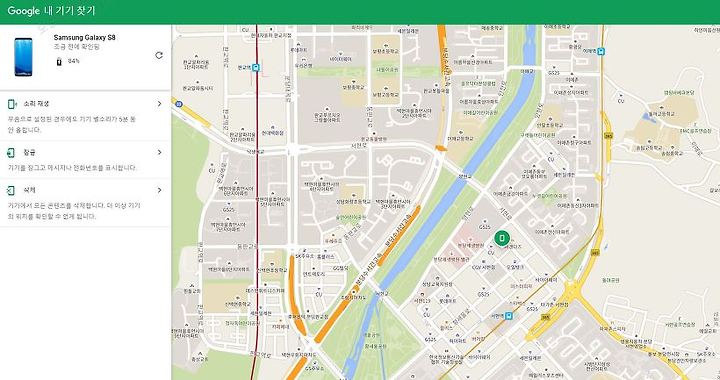Screen dimensions: 720x380
Task: Click the 이매역 subway station icon
Action: tap(601, 52)
